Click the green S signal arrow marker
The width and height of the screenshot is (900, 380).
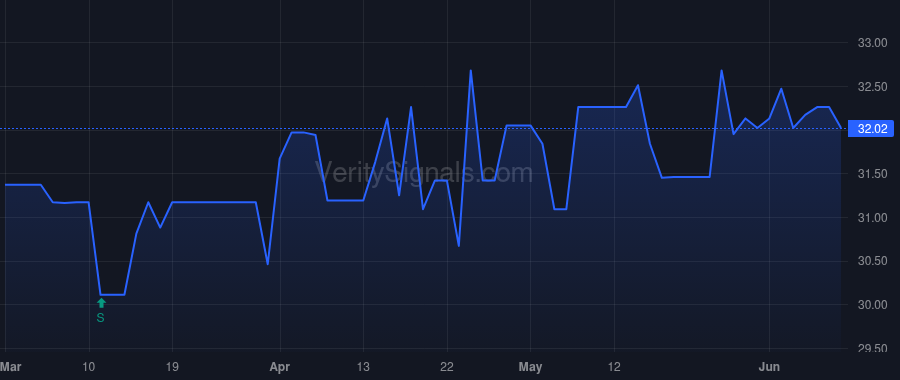(101, 303)
